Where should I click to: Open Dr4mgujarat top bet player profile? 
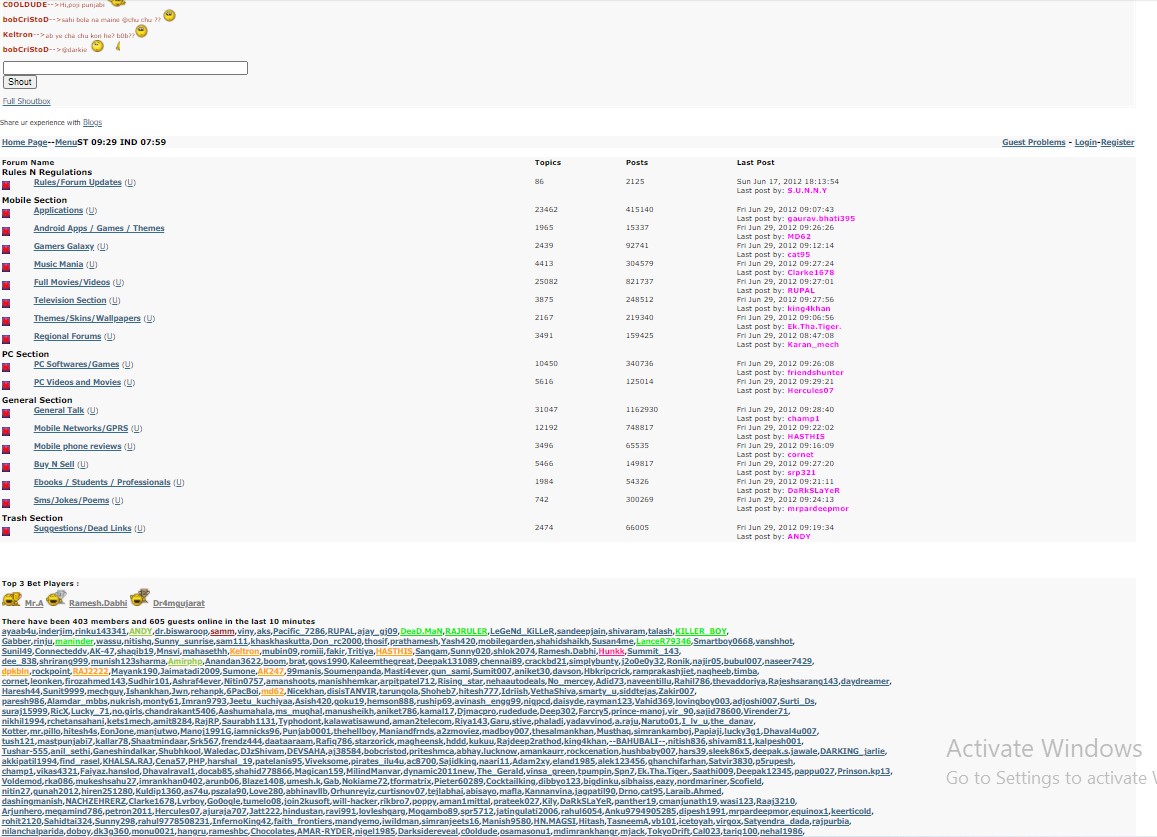pos(179,603)
